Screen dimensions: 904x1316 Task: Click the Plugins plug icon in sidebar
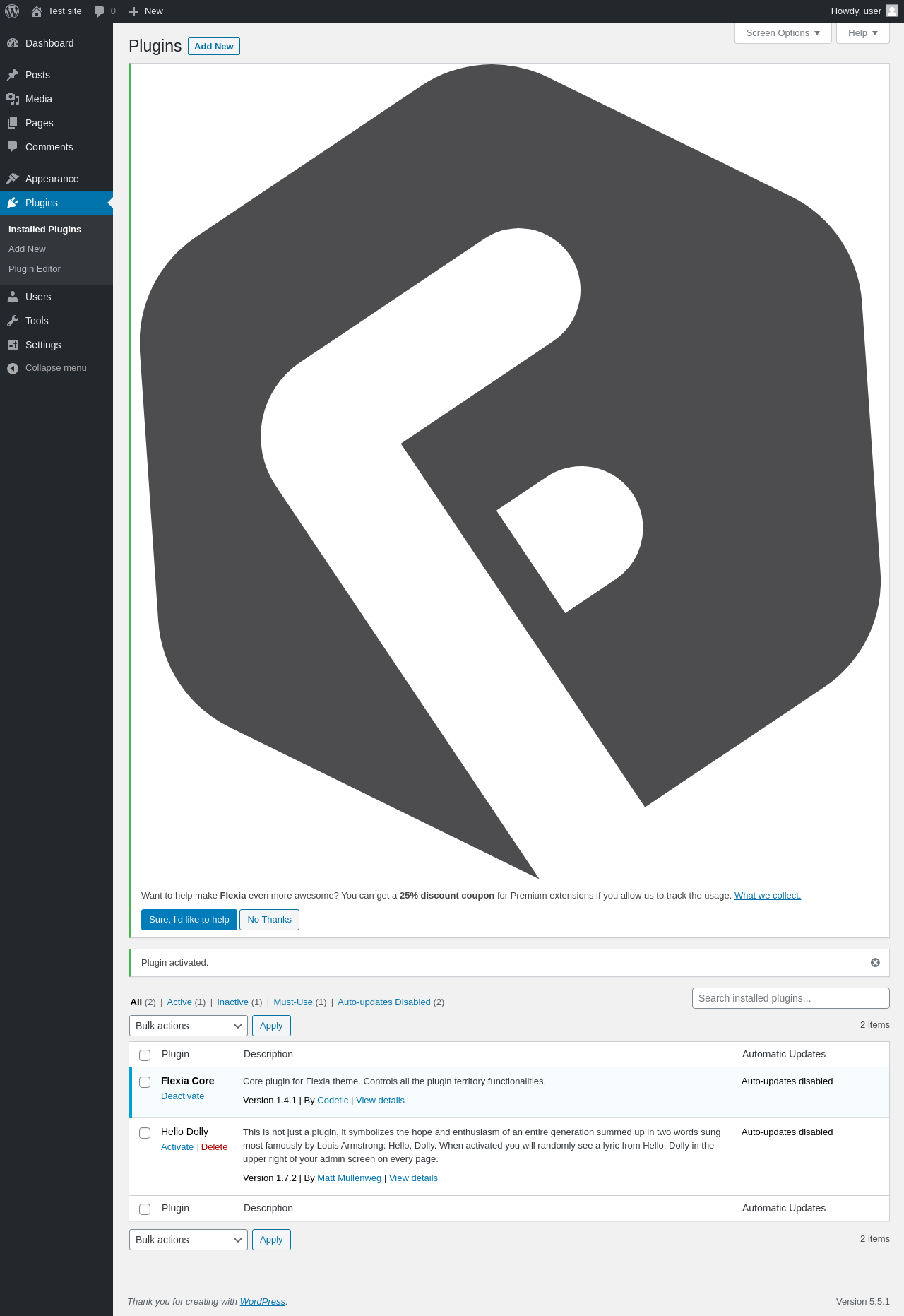click(x=13, y=203)
